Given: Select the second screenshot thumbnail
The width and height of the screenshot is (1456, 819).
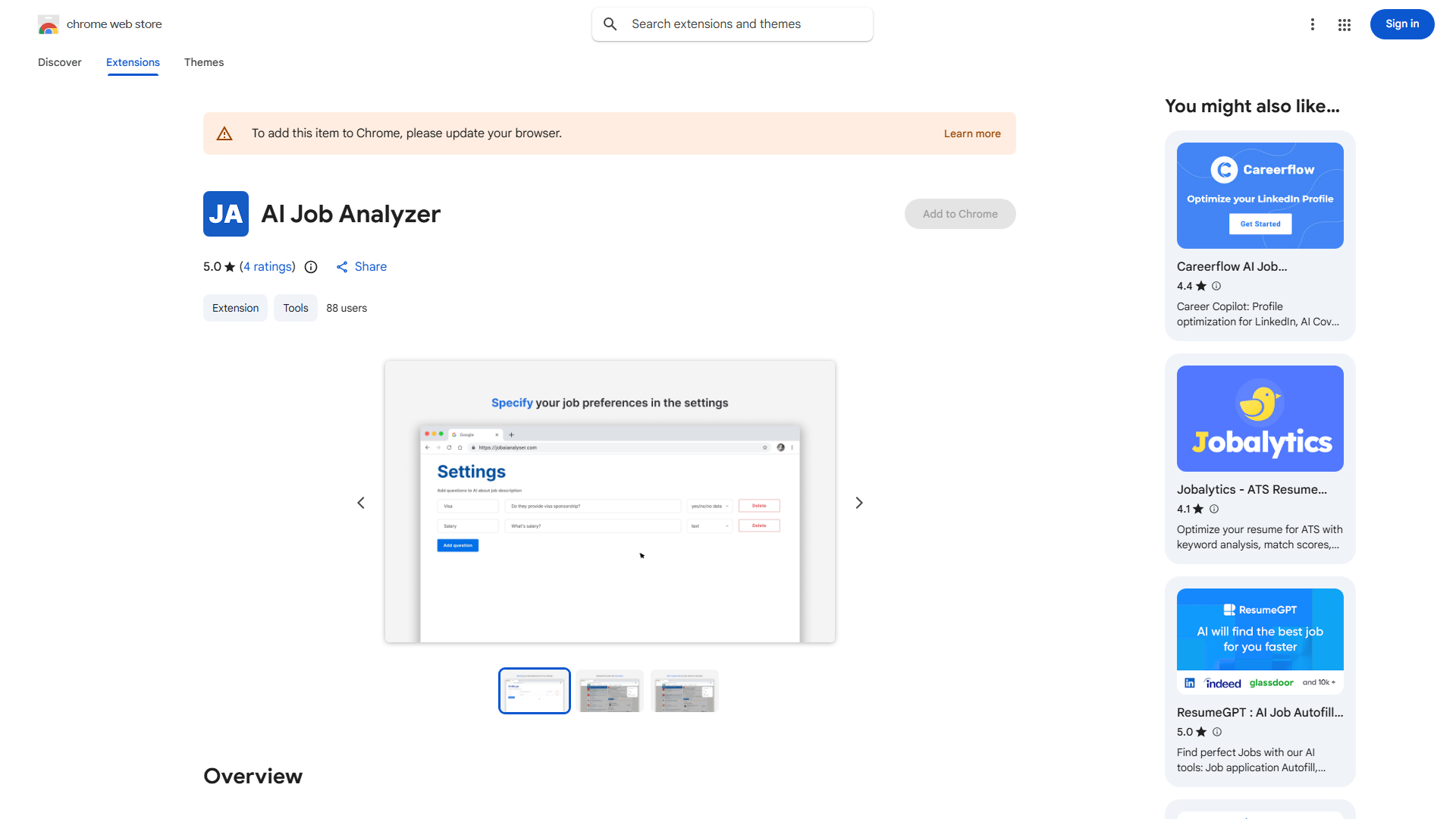Looking at the screenshot, I should tap(609, 691).
